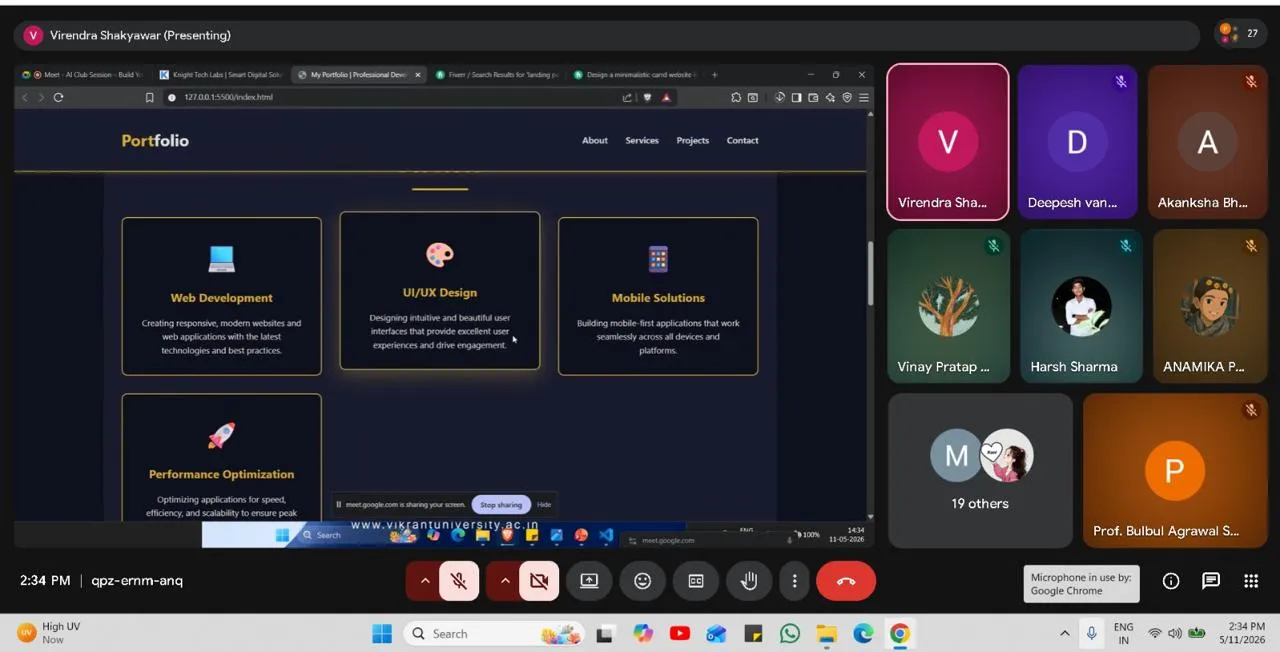Image resolution: width=1280 pixels, height=652 pixels.
Task: Open meeting details info icon
Action: [x=1171, y=581]
